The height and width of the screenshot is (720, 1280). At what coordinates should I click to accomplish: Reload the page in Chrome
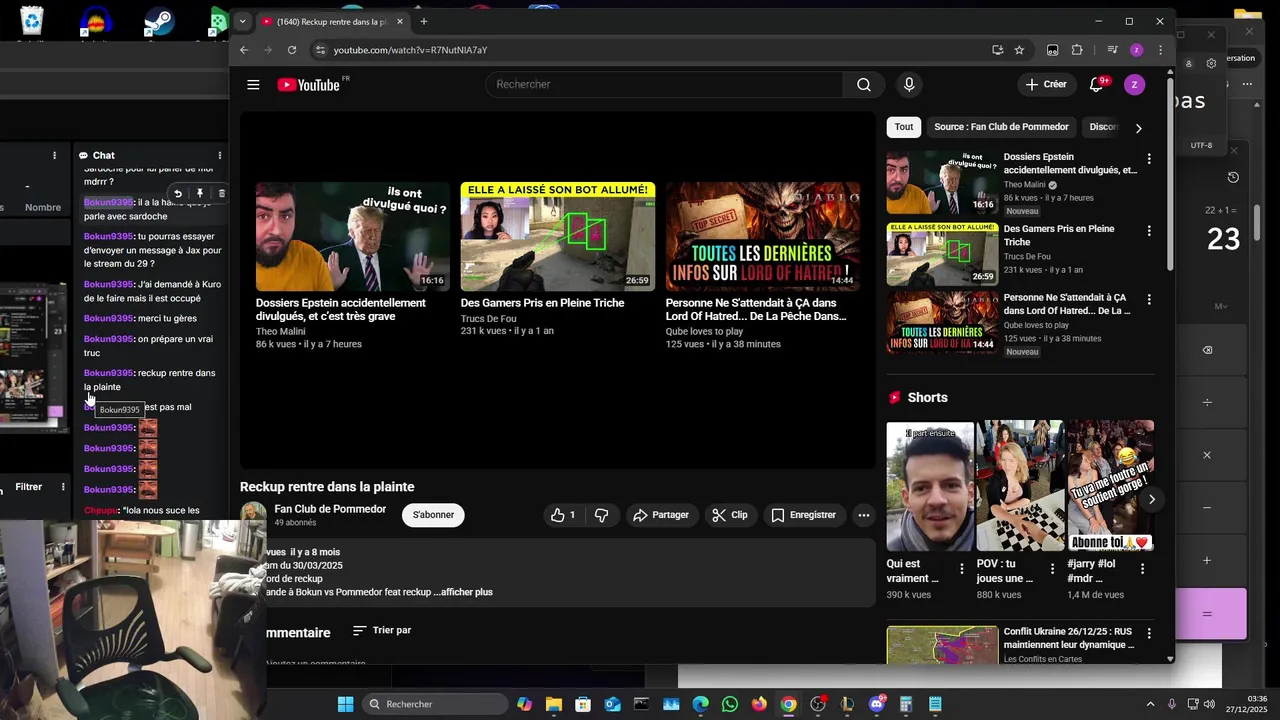(x=292, y=50)
